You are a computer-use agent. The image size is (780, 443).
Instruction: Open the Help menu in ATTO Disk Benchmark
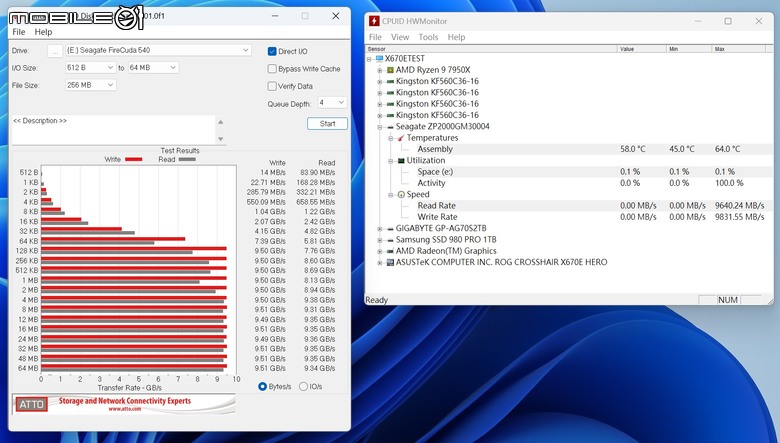pos(43,32)
